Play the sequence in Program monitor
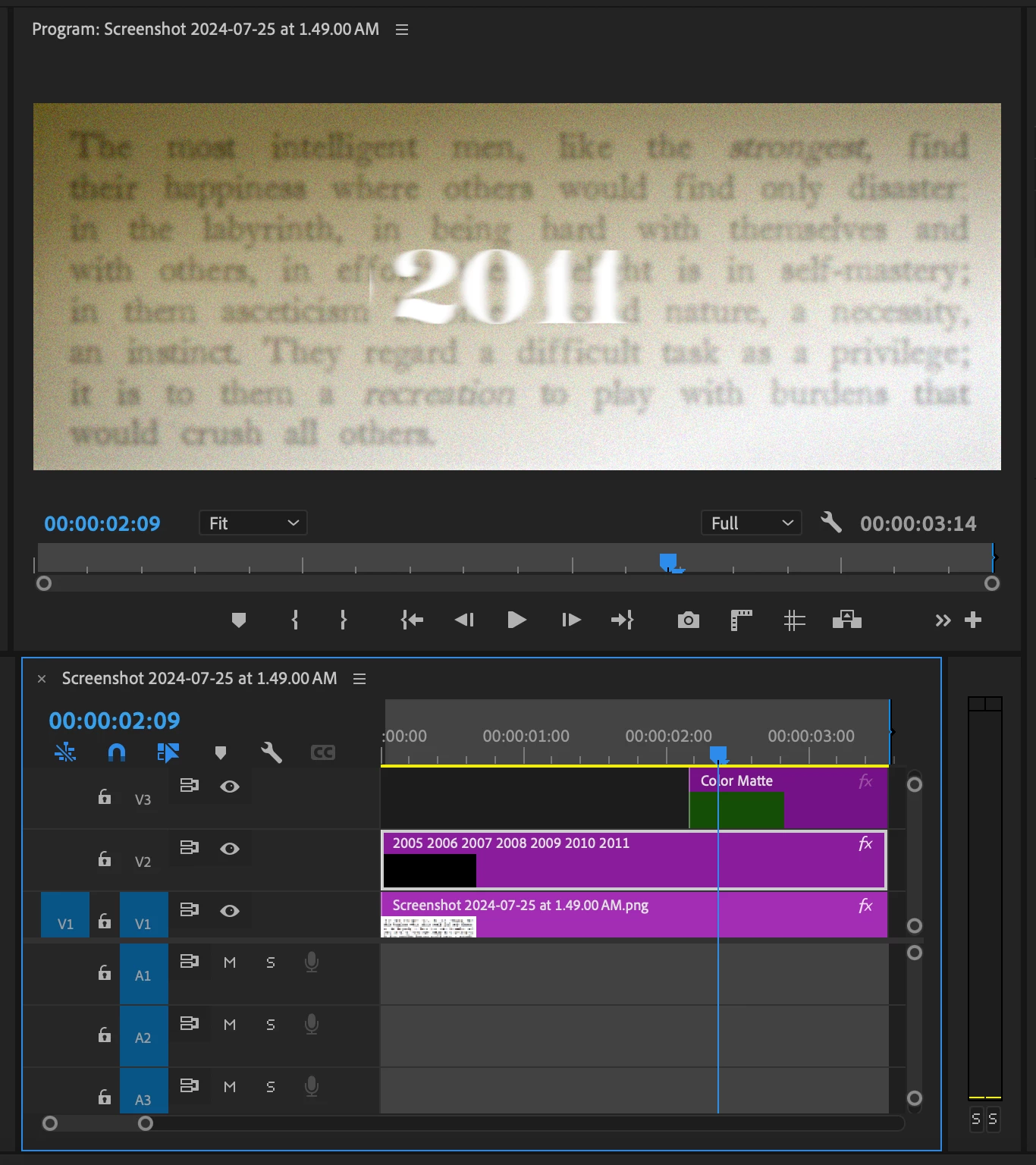 tap(516, 620)
